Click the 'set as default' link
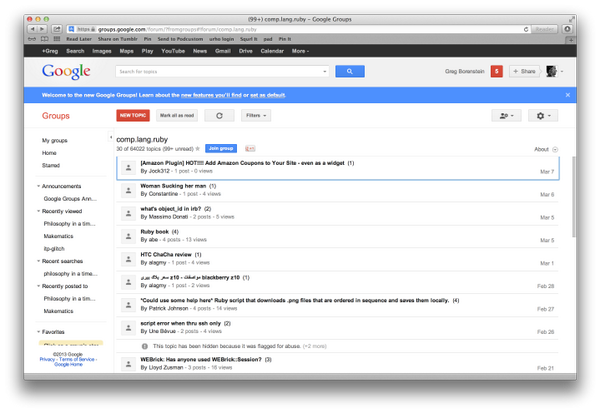The image size is (600, 413). pos(267,95)
